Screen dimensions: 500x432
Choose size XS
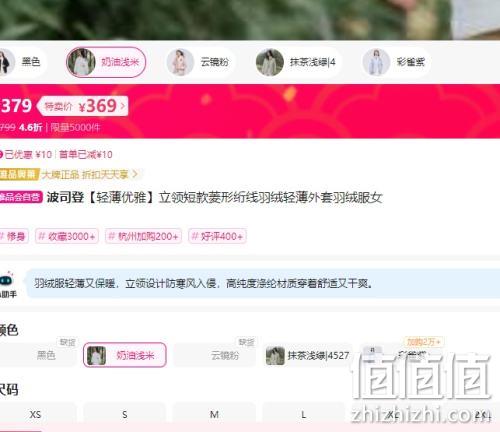35,414
